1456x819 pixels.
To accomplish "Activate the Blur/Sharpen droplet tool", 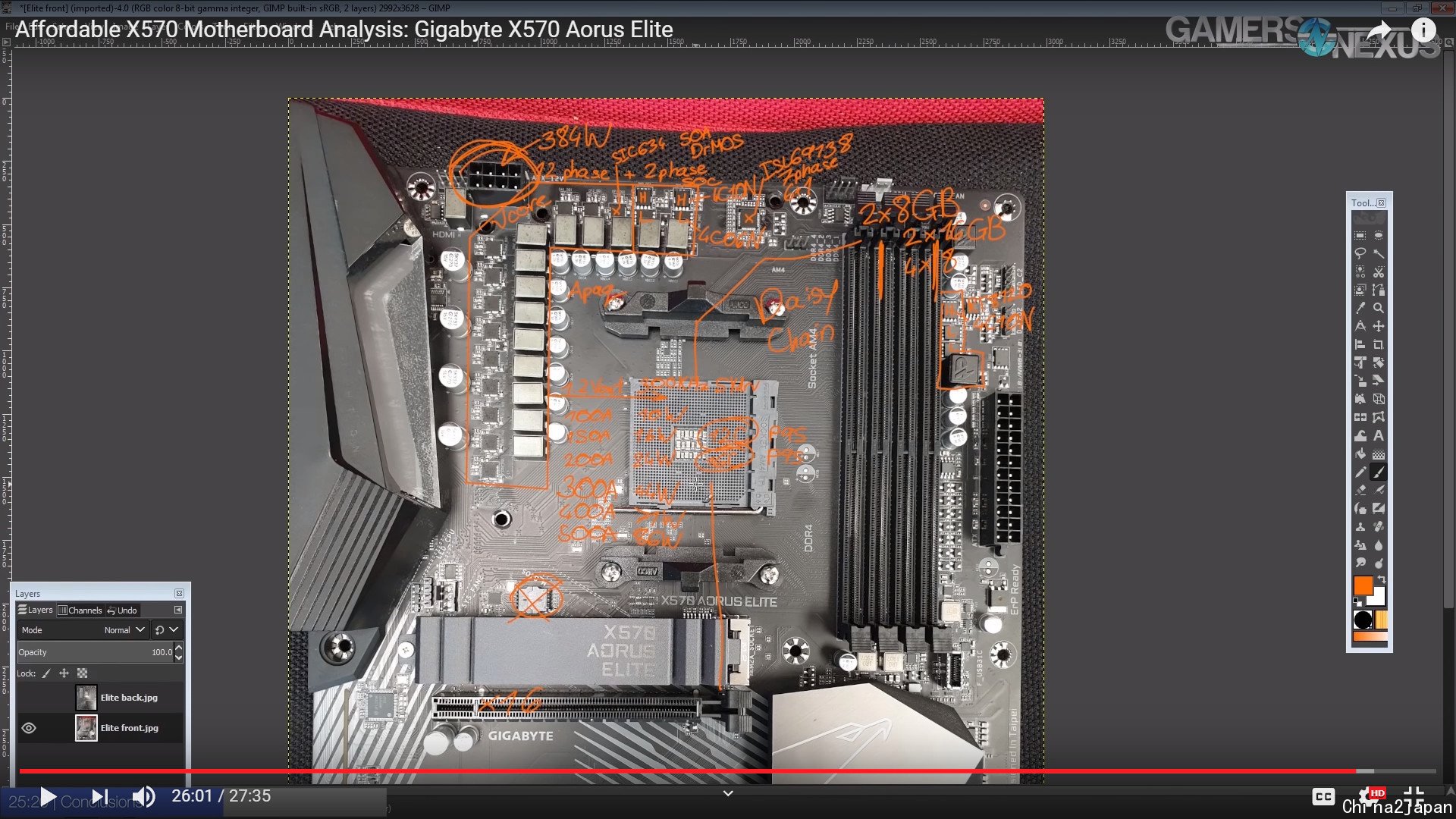I will tap(1379, 545).
